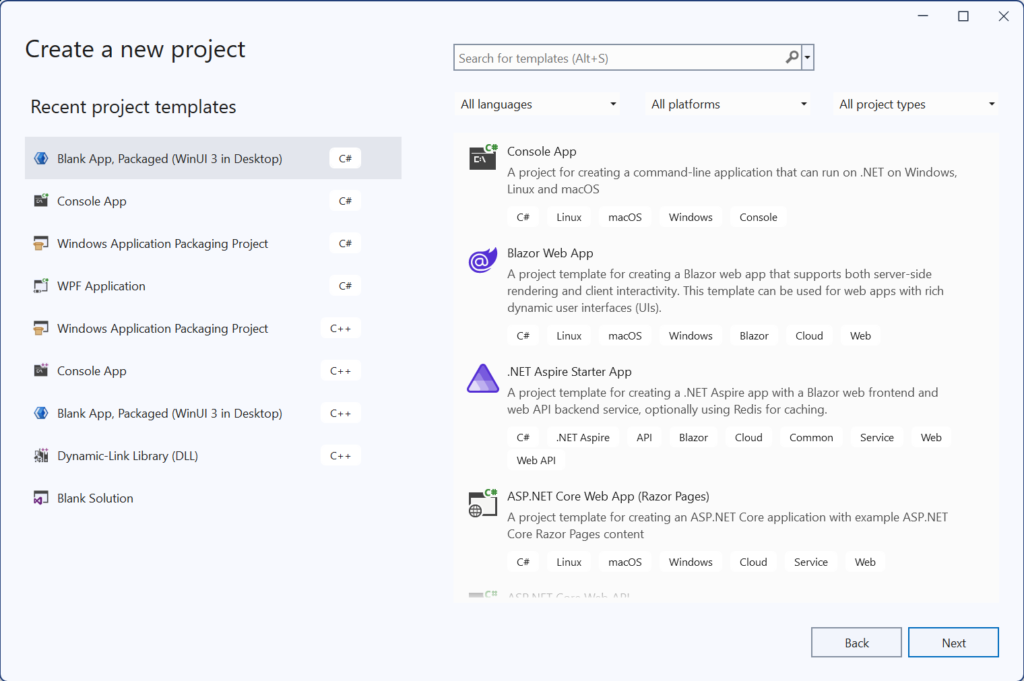
Task: Click the Service tag under ASP.NET Core Web App
Action: (810, 562)
